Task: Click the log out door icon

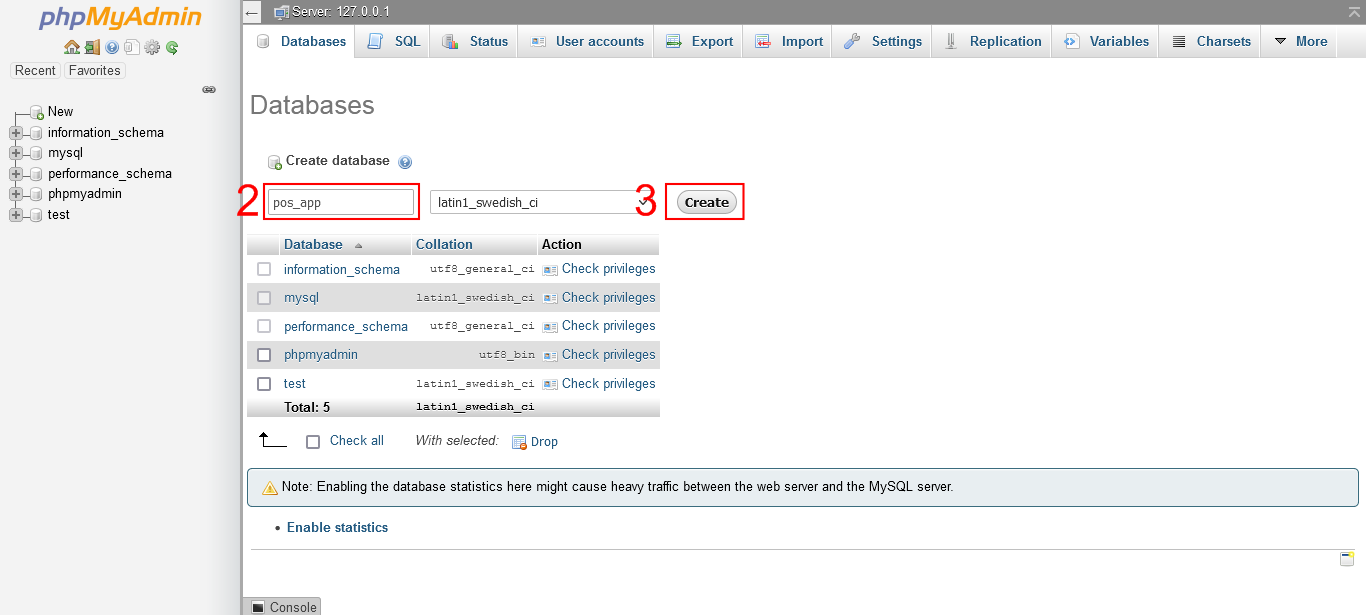Action: coord(91,47)
